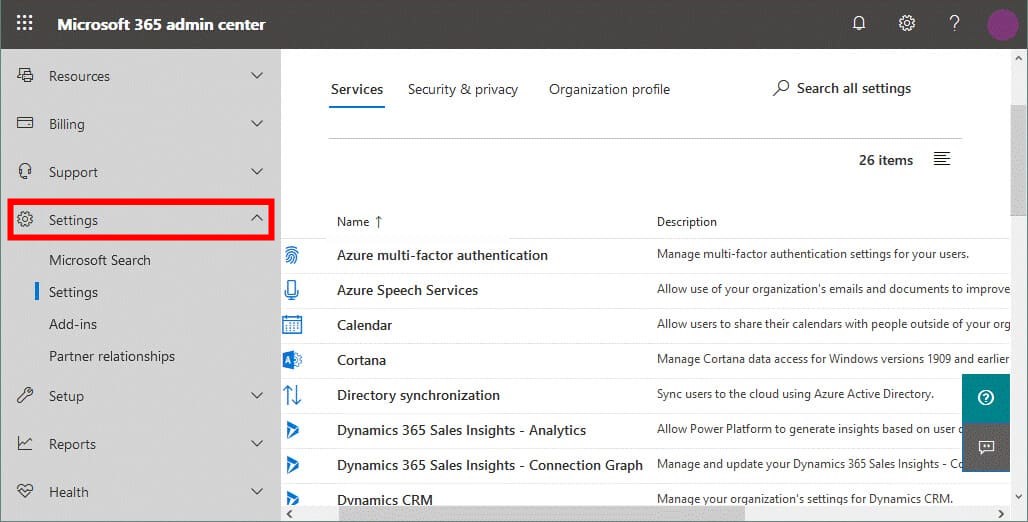Click the Azure multi-factor fingerprint icon
The width and height of the screenshot is (1028, 522).
pyautogui.click(x=292, y=255)
